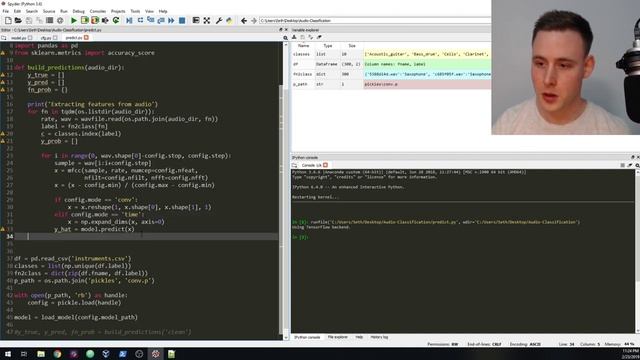Click the working directory path field
This screenshot has height=360, width=640.
pos(375,20)
